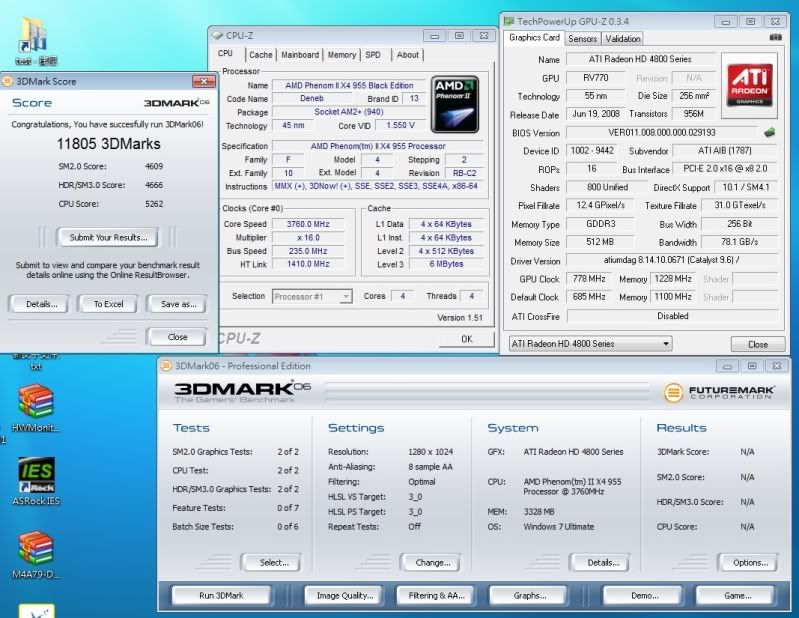Click the Windows 7 Ultimate OS text

coord(558,527)
